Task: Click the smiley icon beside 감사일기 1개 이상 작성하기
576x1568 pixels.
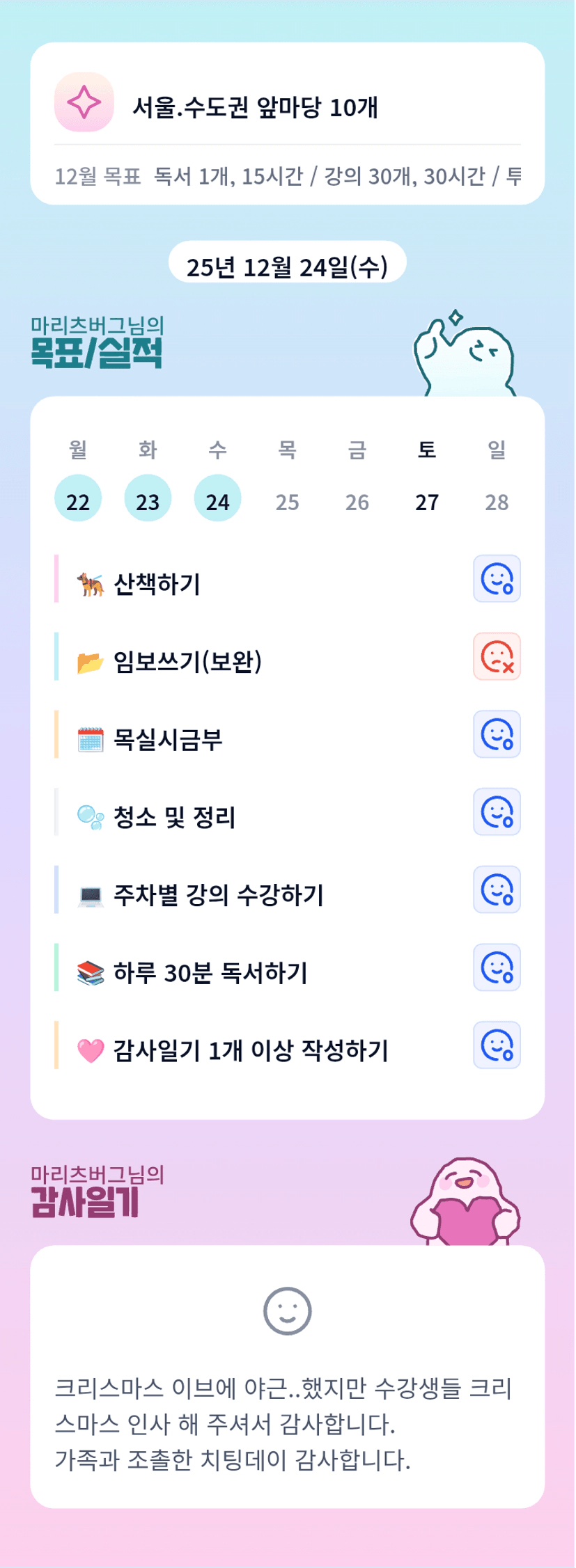Action: 497,1045
